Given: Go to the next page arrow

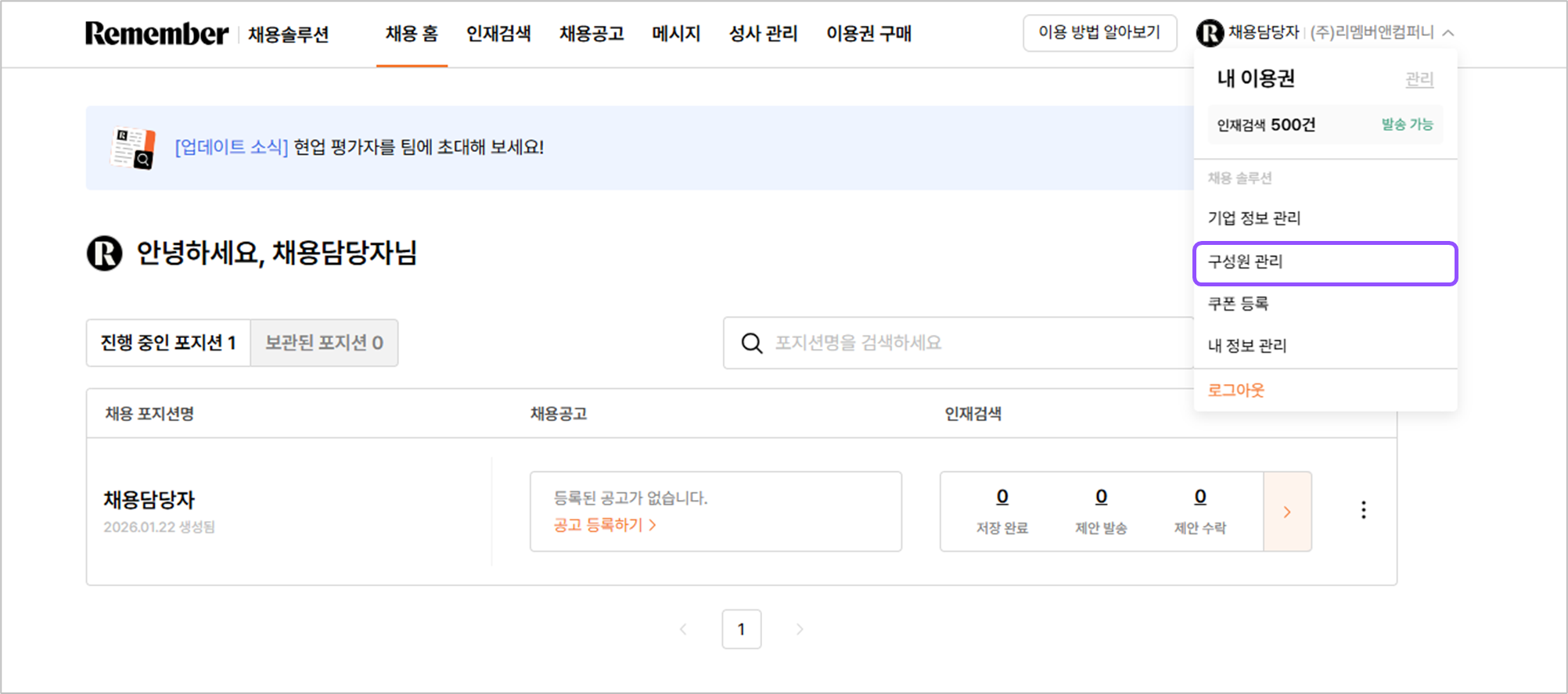Looking at the screenshot, I should [799, 629].
